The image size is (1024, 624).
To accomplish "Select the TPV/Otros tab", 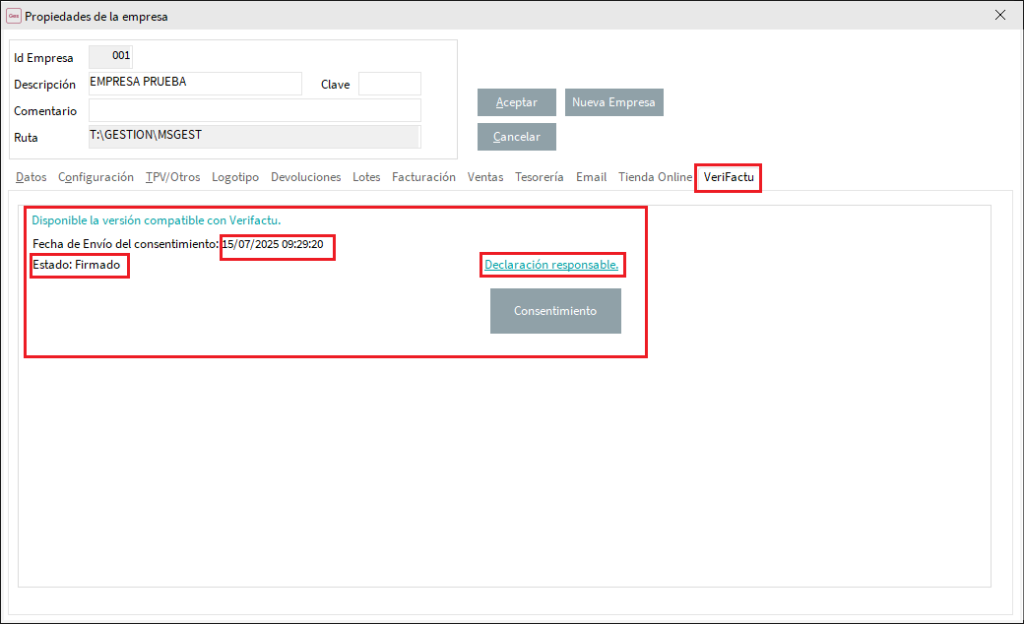I will [x=173, y=177].
